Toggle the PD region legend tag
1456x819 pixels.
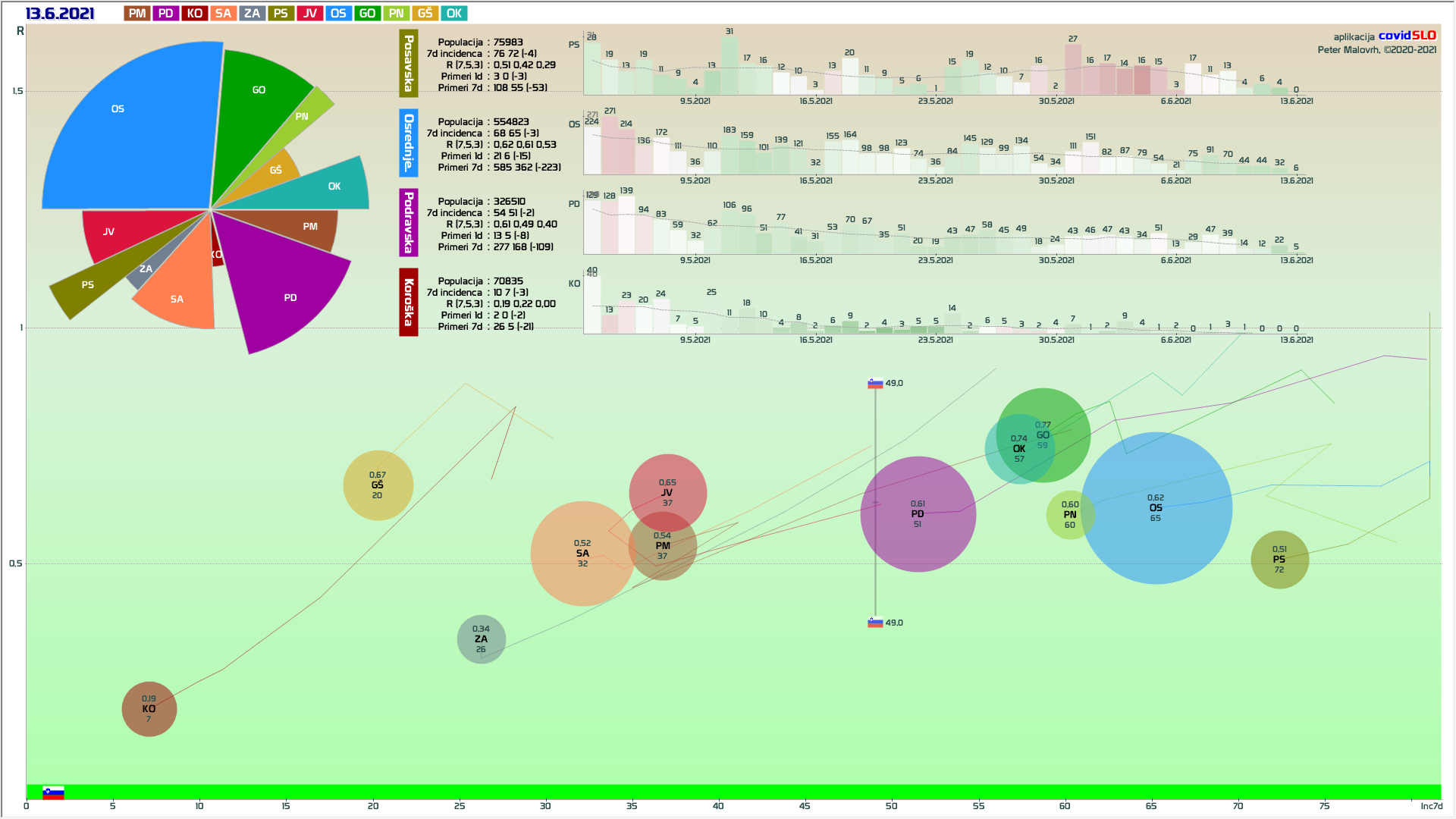click(x=165, y=14)
